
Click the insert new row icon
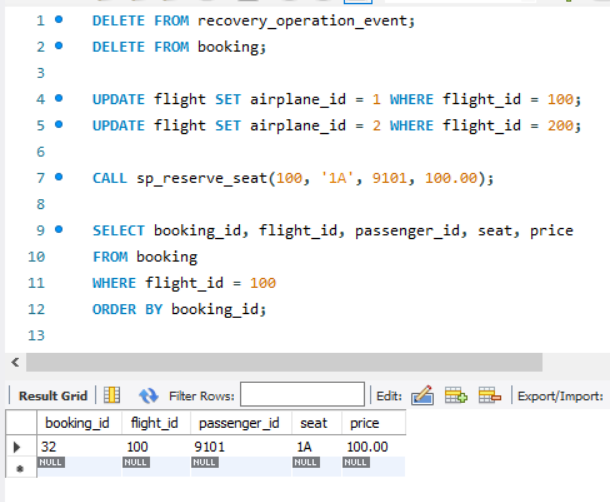coord(456,395)
